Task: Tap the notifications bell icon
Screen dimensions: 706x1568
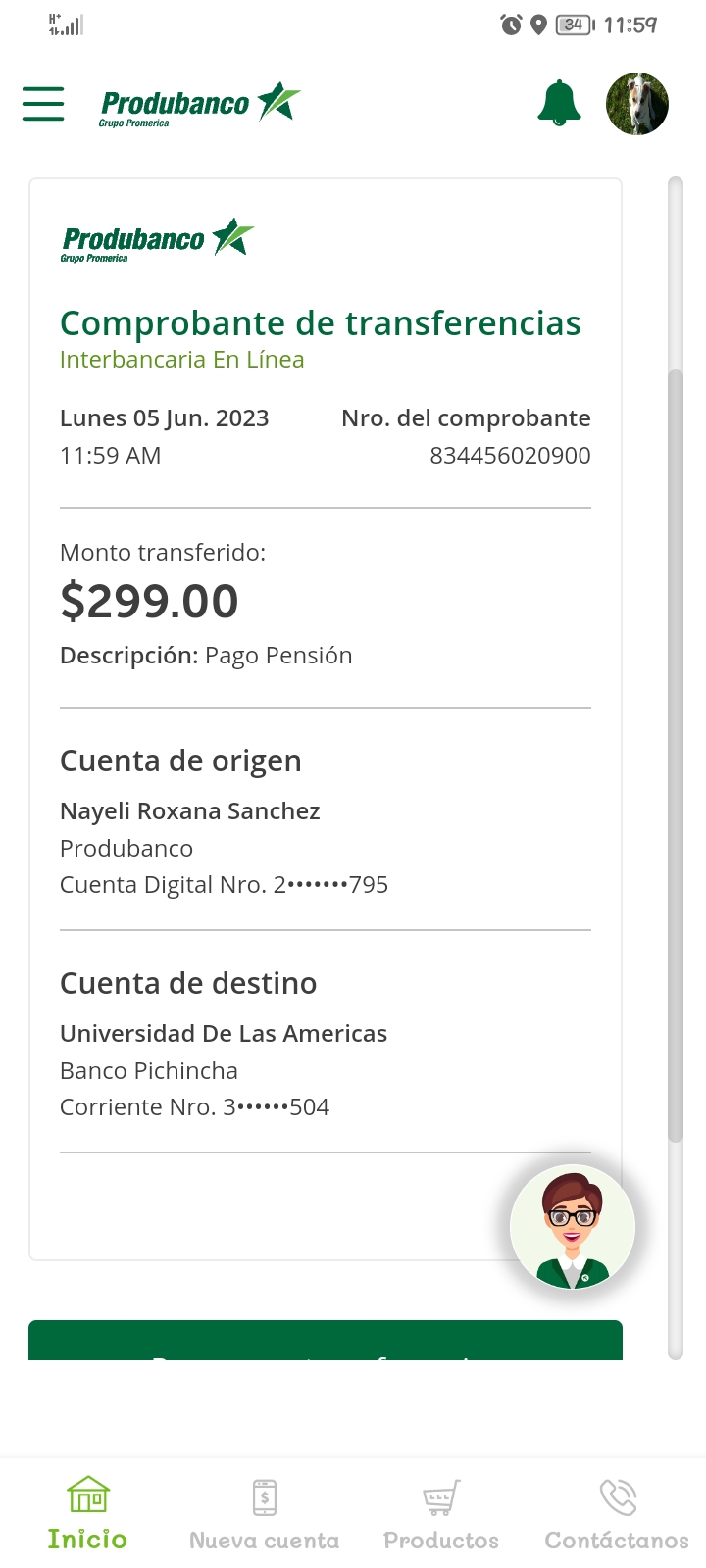Action: point(559,103)
